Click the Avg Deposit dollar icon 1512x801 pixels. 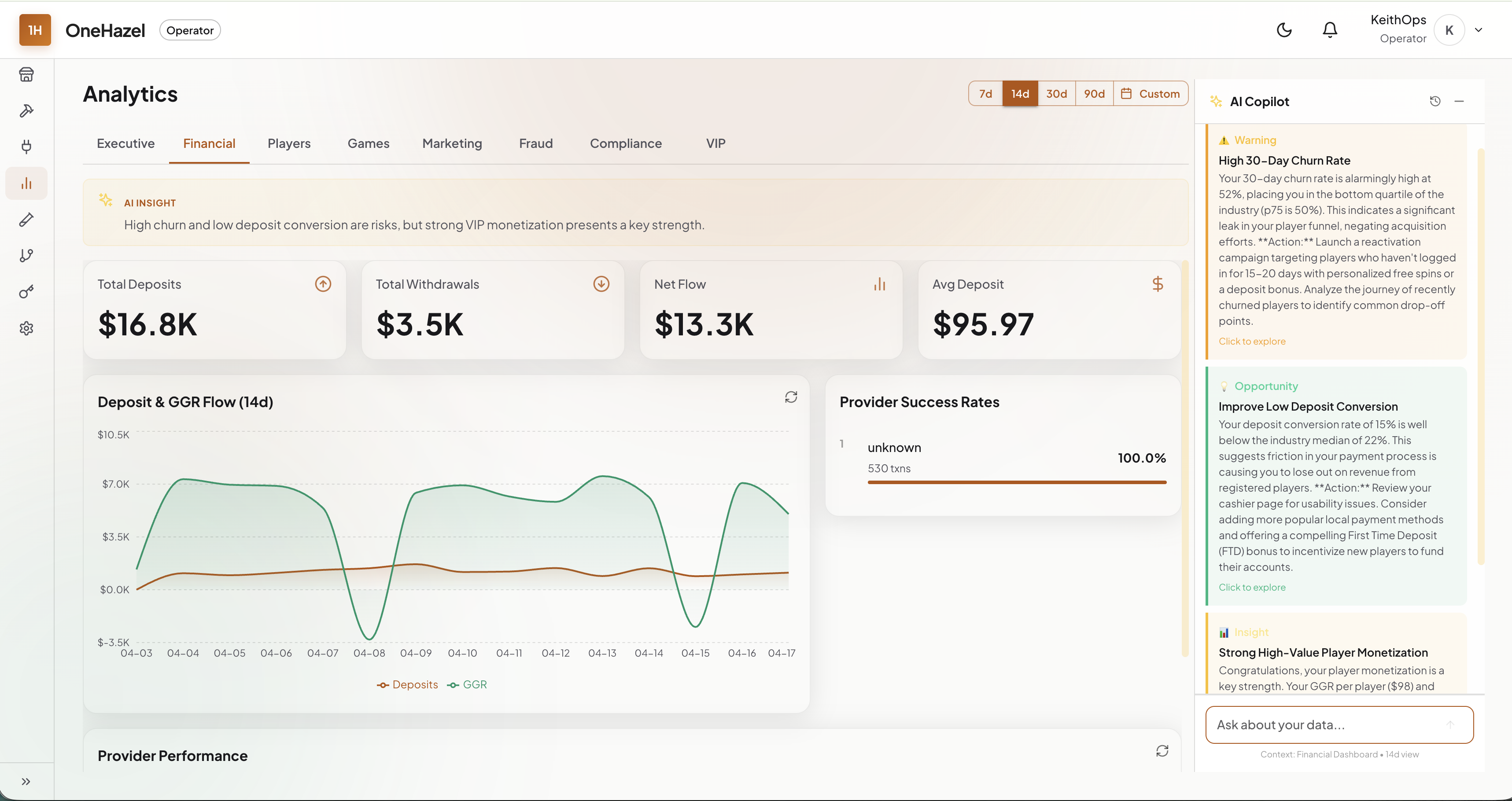click(x=1158, y=284)
